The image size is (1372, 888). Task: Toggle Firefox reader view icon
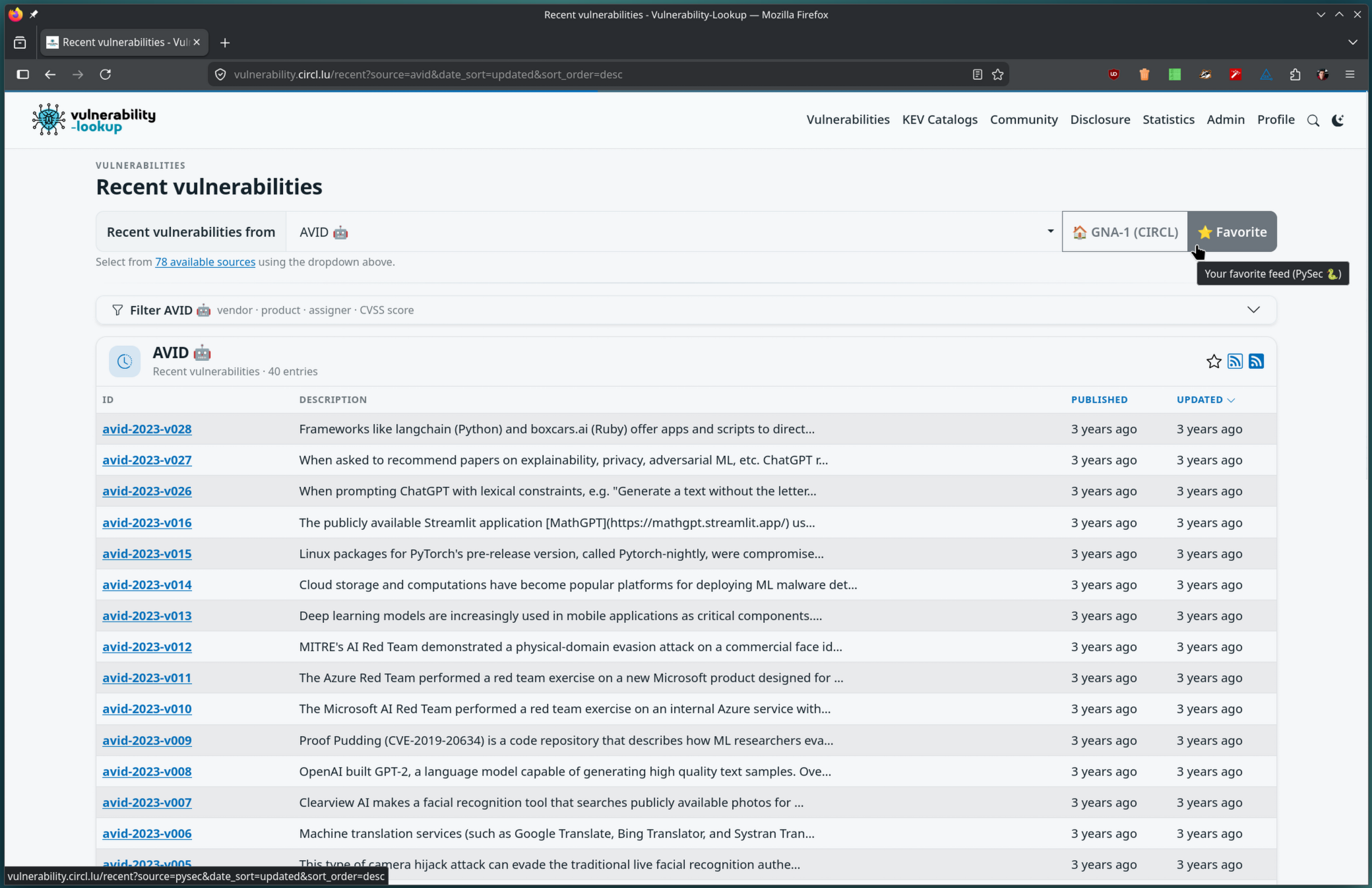tap(977, 75)
